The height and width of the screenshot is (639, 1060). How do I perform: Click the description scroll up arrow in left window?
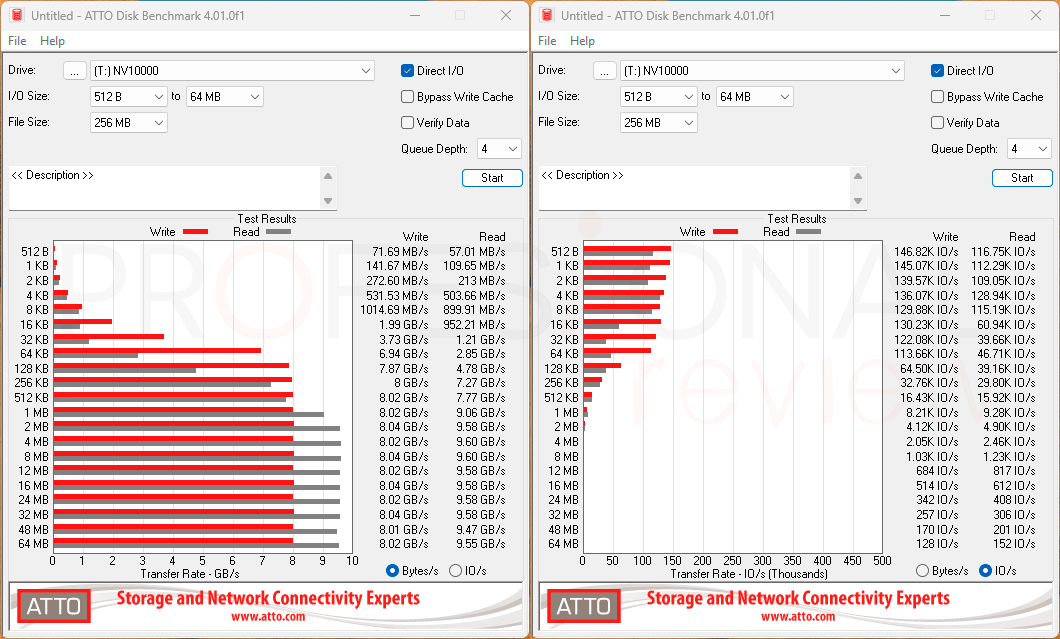[328, 176]
